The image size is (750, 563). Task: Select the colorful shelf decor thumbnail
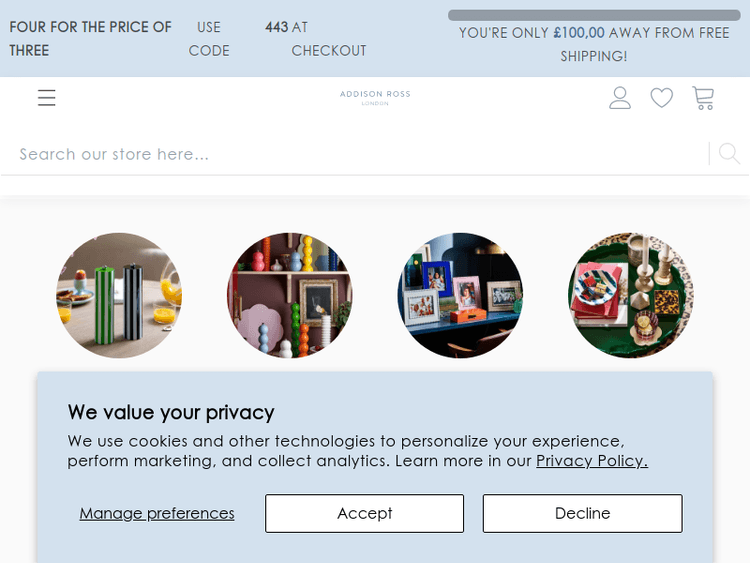(289, 295)
